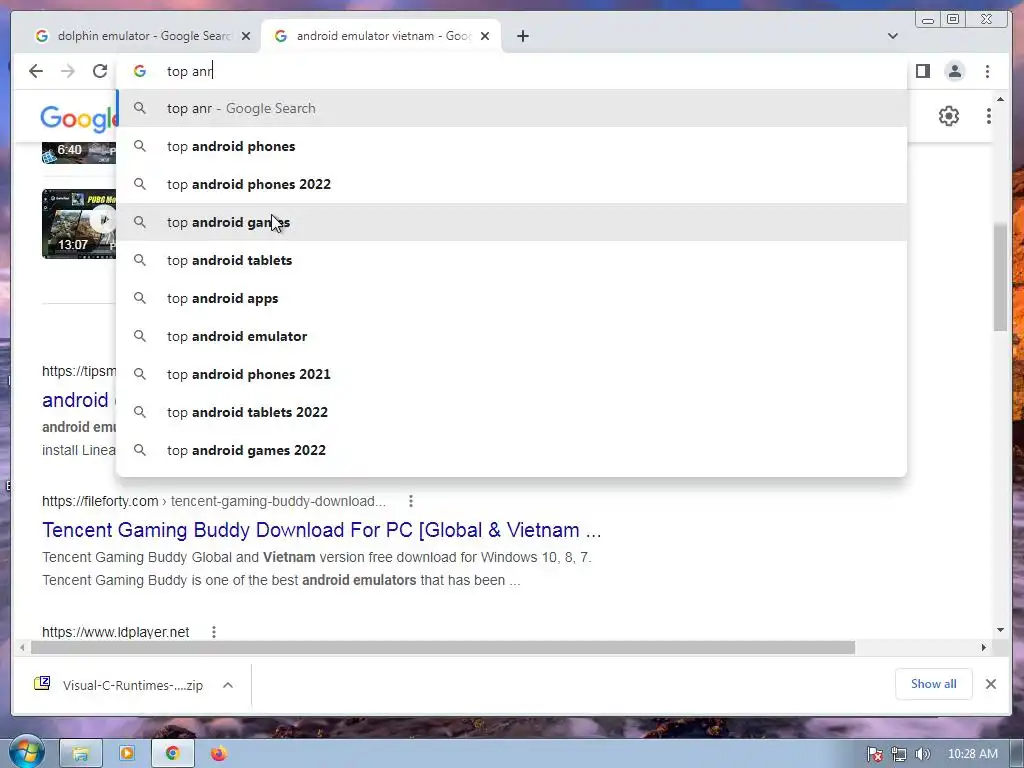Viewport: 1024px width, 768px height.
Task: Click the browser forward arrow
Action: tap(68, 71)
